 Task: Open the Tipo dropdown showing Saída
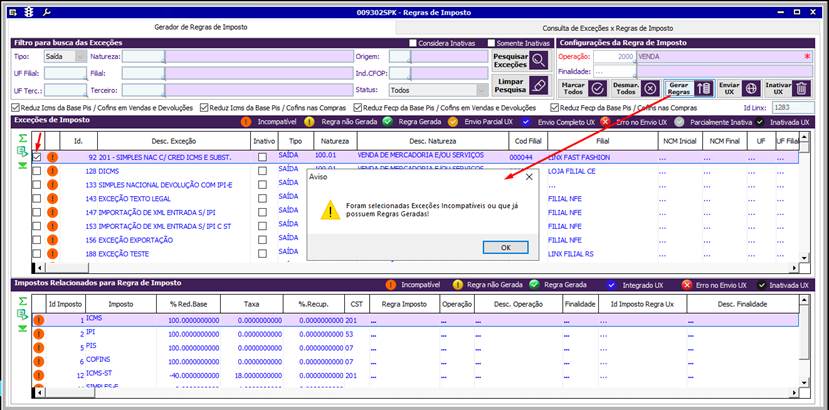81,56
